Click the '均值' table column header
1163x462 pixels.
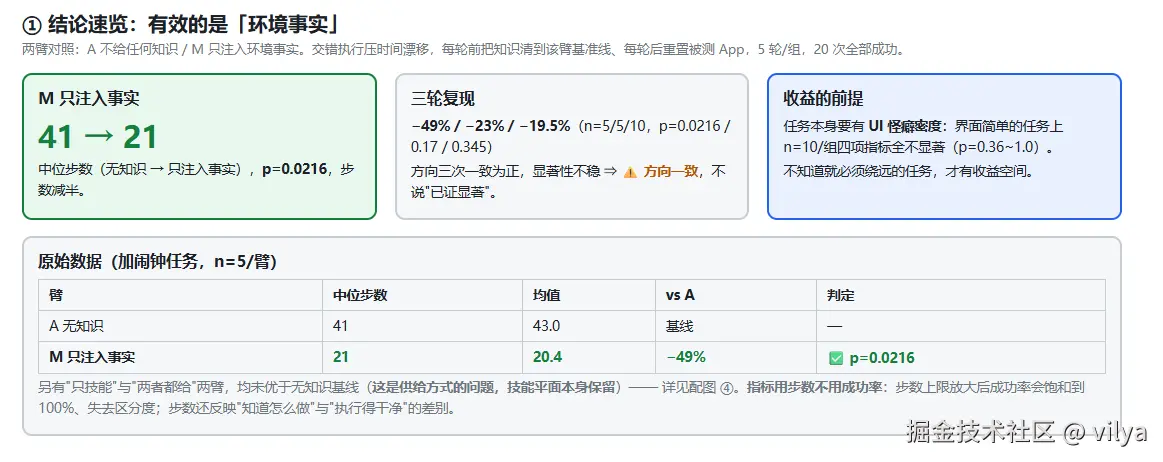tap(547, 295)
